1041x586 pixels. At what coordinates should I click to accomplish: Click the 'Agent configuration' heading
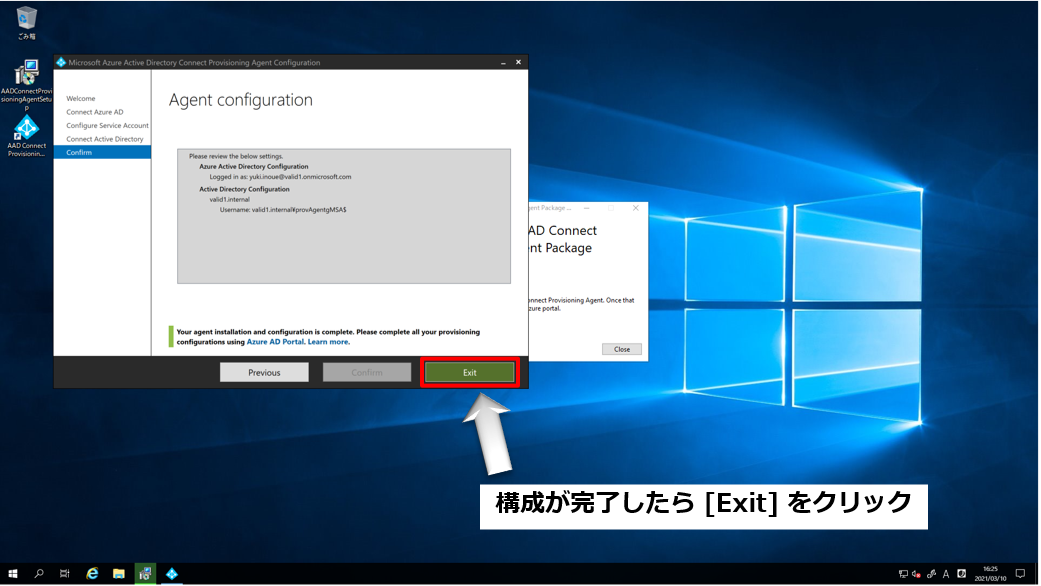(x=240, y=100)
